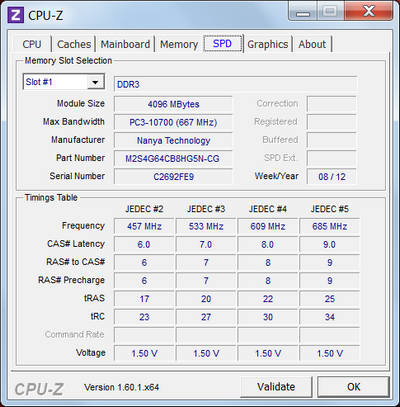
Task: Click the Nanya Technology manufacturer field
Action: click(173, 140)
